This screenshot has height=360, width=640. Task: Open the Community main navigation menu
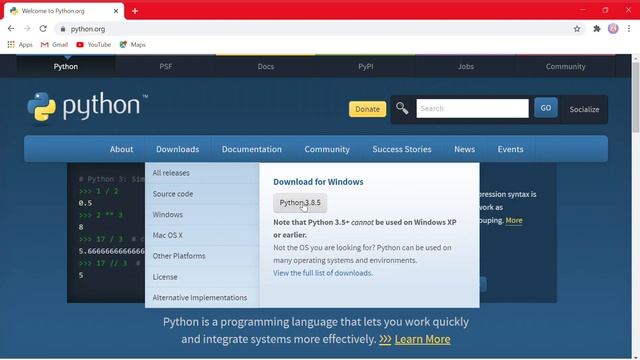[x=327, y=149]
